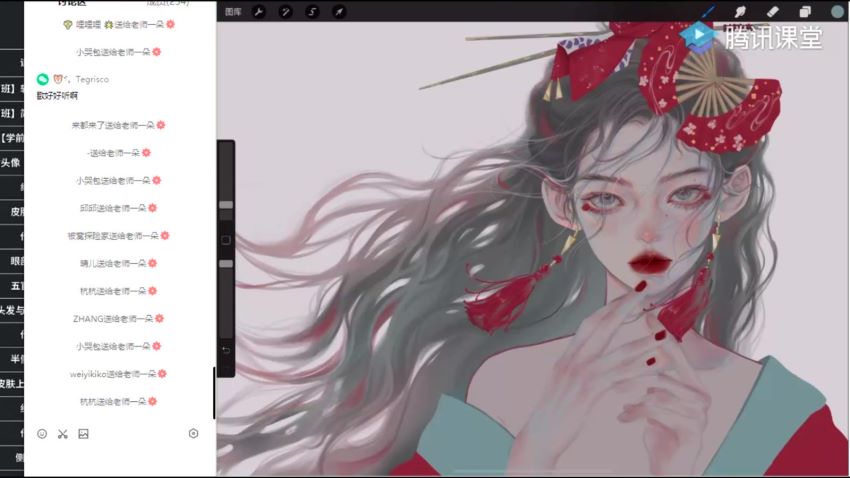Activate the arrow Transform tool
The height and width of the screenshot is (478, 850).
tap(339, 11)
